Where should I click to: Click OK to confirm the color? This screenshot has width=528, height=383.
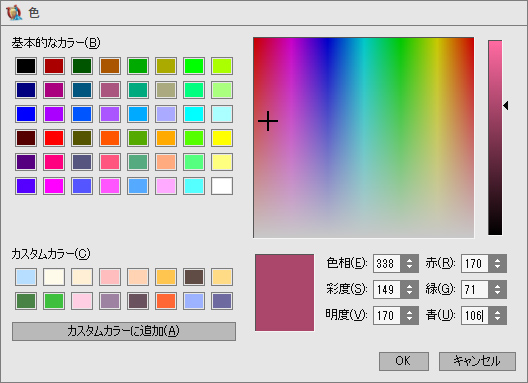(x=403, y=361)
